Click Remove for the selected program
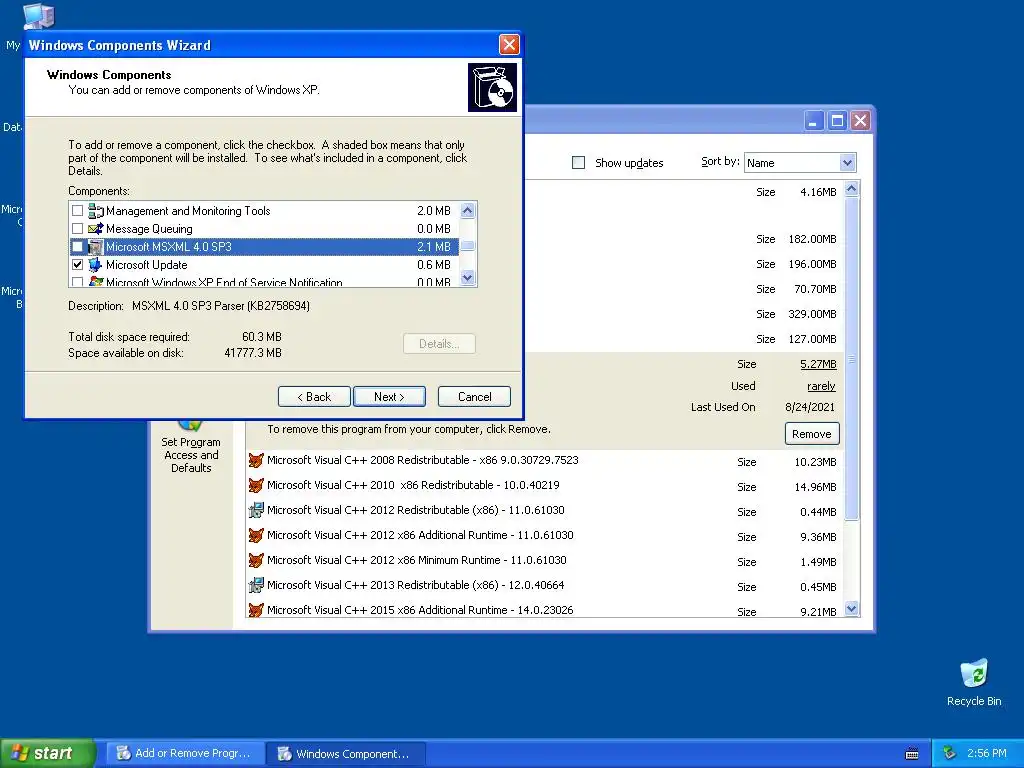Screen dimensions: 1024x768 coord(812,434)
